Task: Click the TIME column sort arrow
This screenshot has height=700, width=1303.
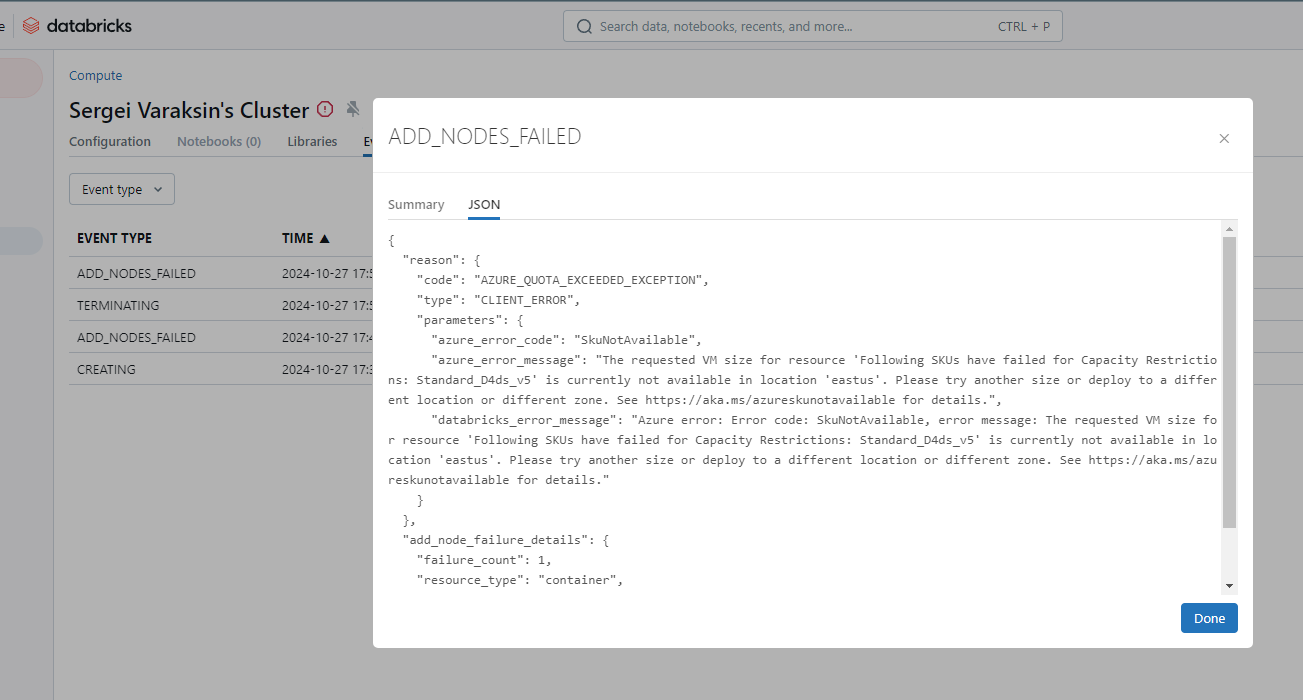Action: 323,239
